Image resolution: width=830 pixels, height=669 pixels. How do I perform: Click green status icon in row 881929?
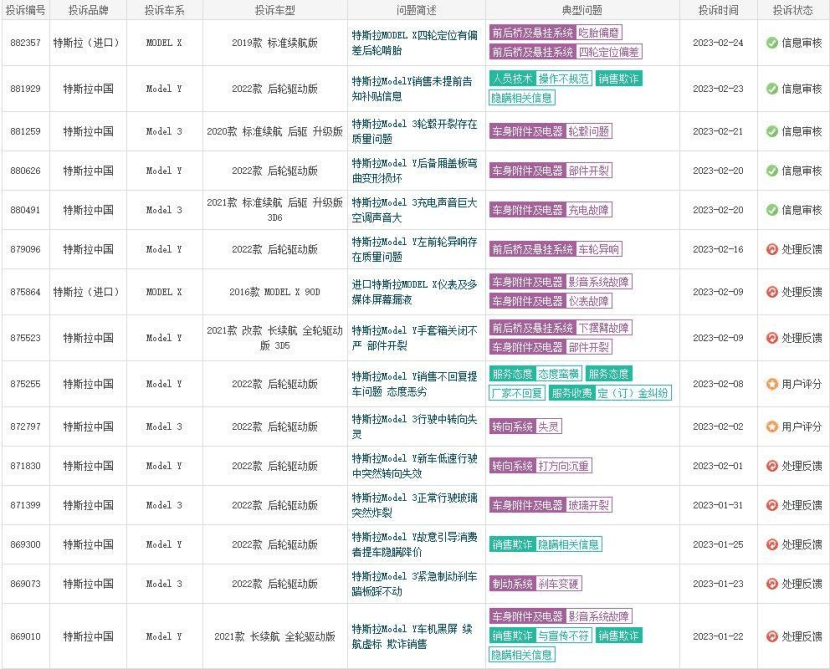pyautogui.click(x=772, y=89)
